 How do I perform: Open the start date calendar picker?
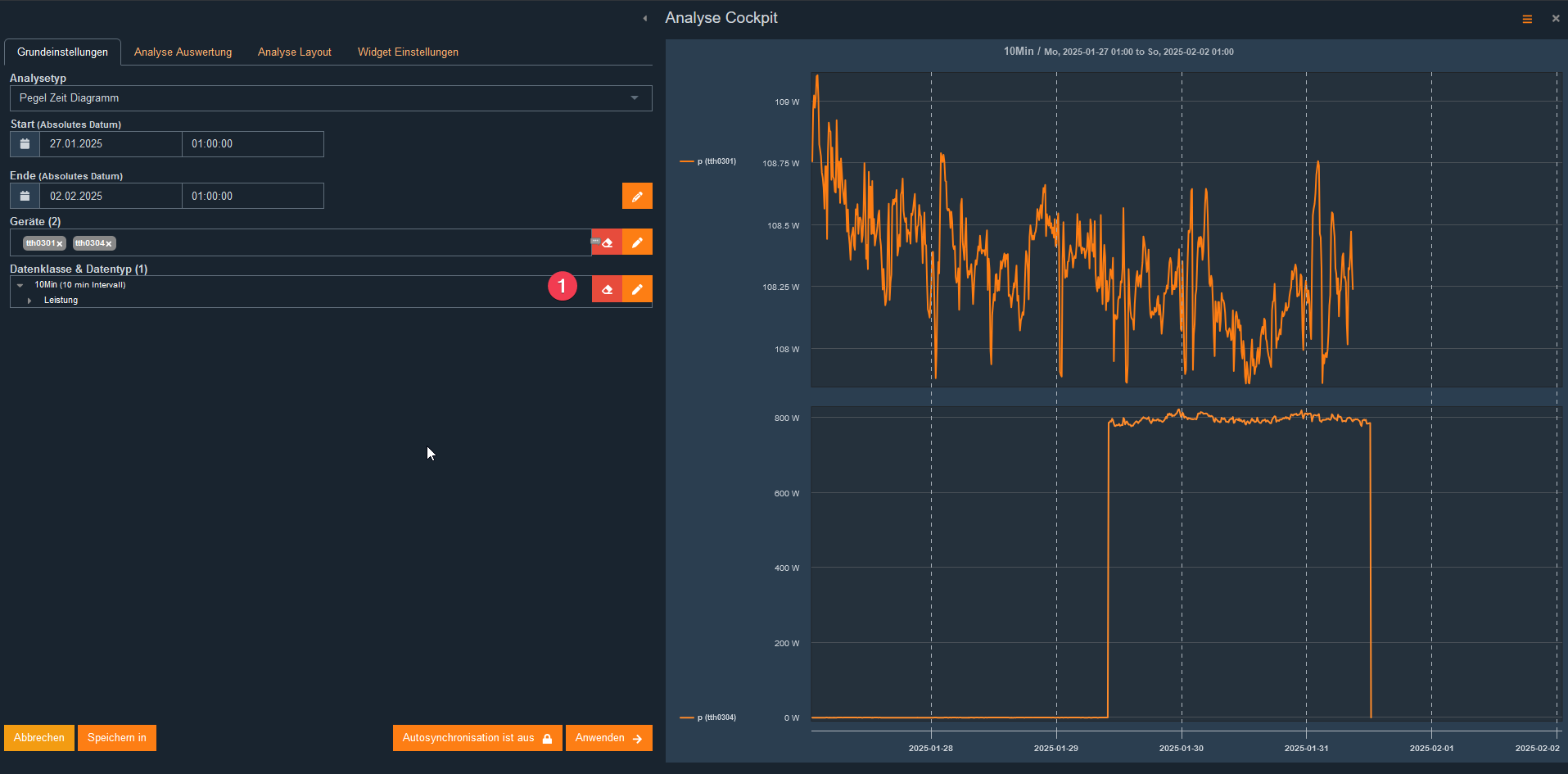[x=25, y=144]
